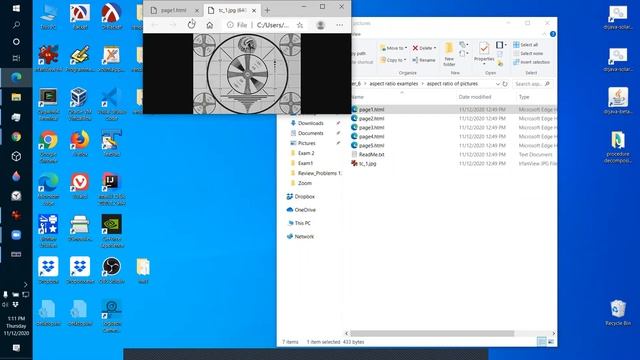The image size is (640, 360).
Task: Open Properties in Explorer ribbon
Action: pos(484,53)
